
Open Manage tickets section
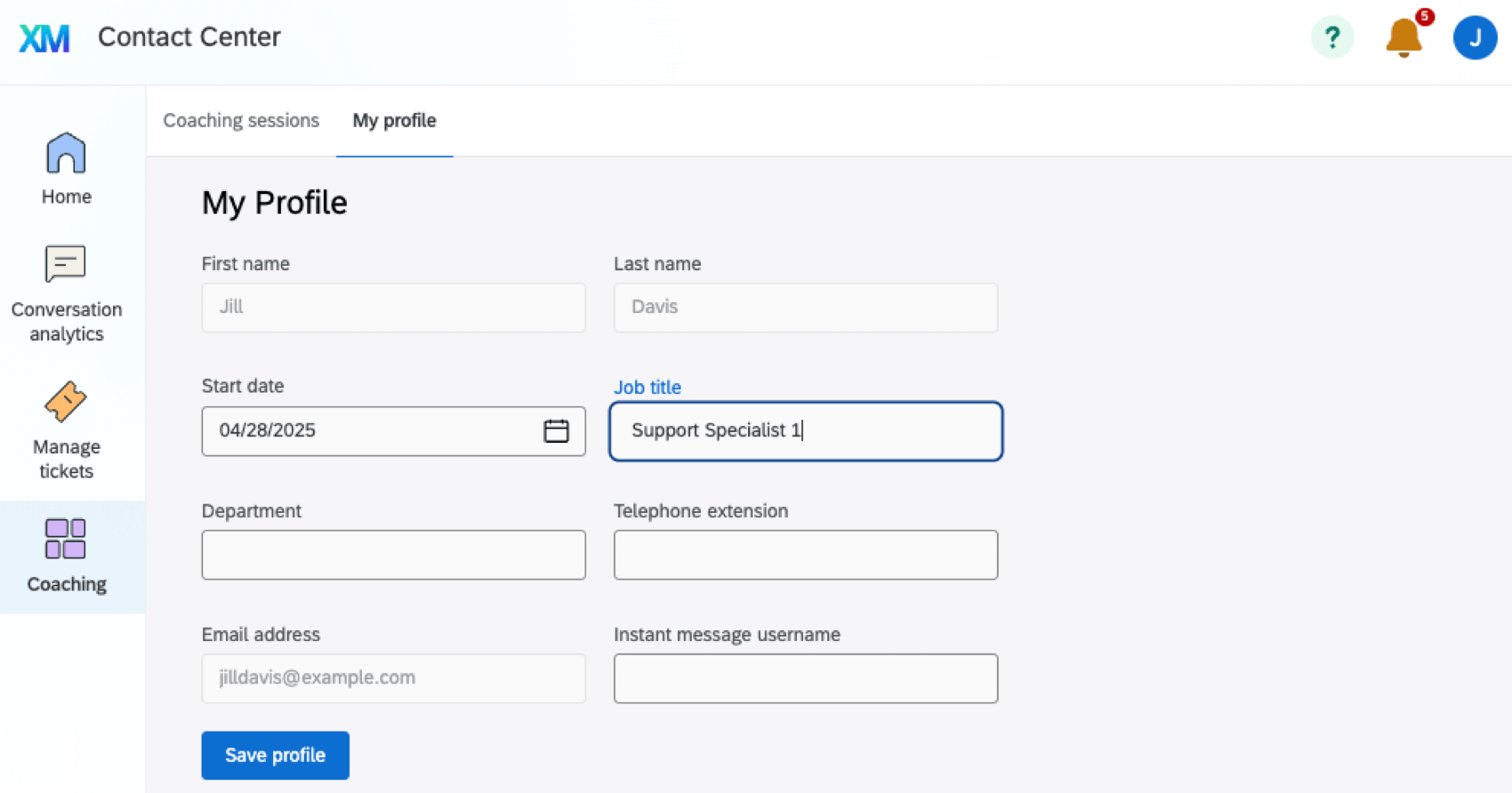click(x=67, y=431)
